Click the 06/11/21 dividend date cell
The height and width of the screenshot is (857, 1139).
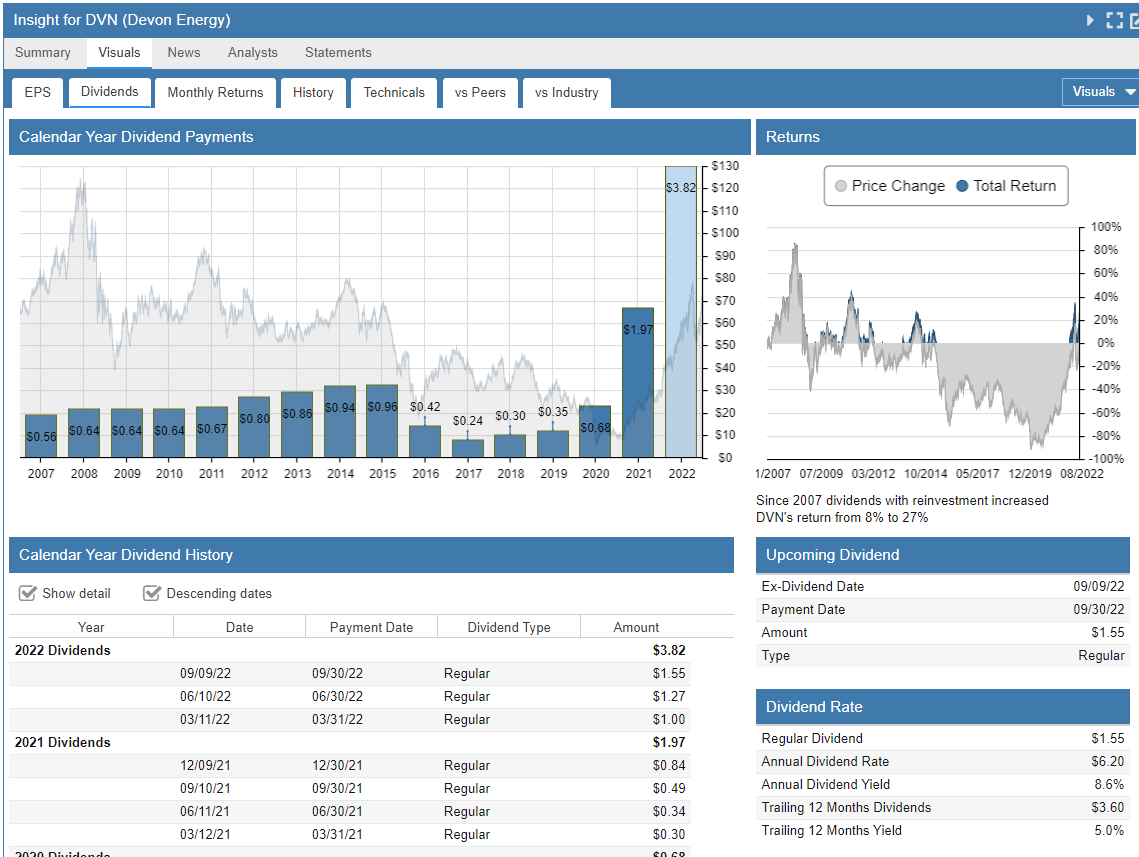pos(206,811)
